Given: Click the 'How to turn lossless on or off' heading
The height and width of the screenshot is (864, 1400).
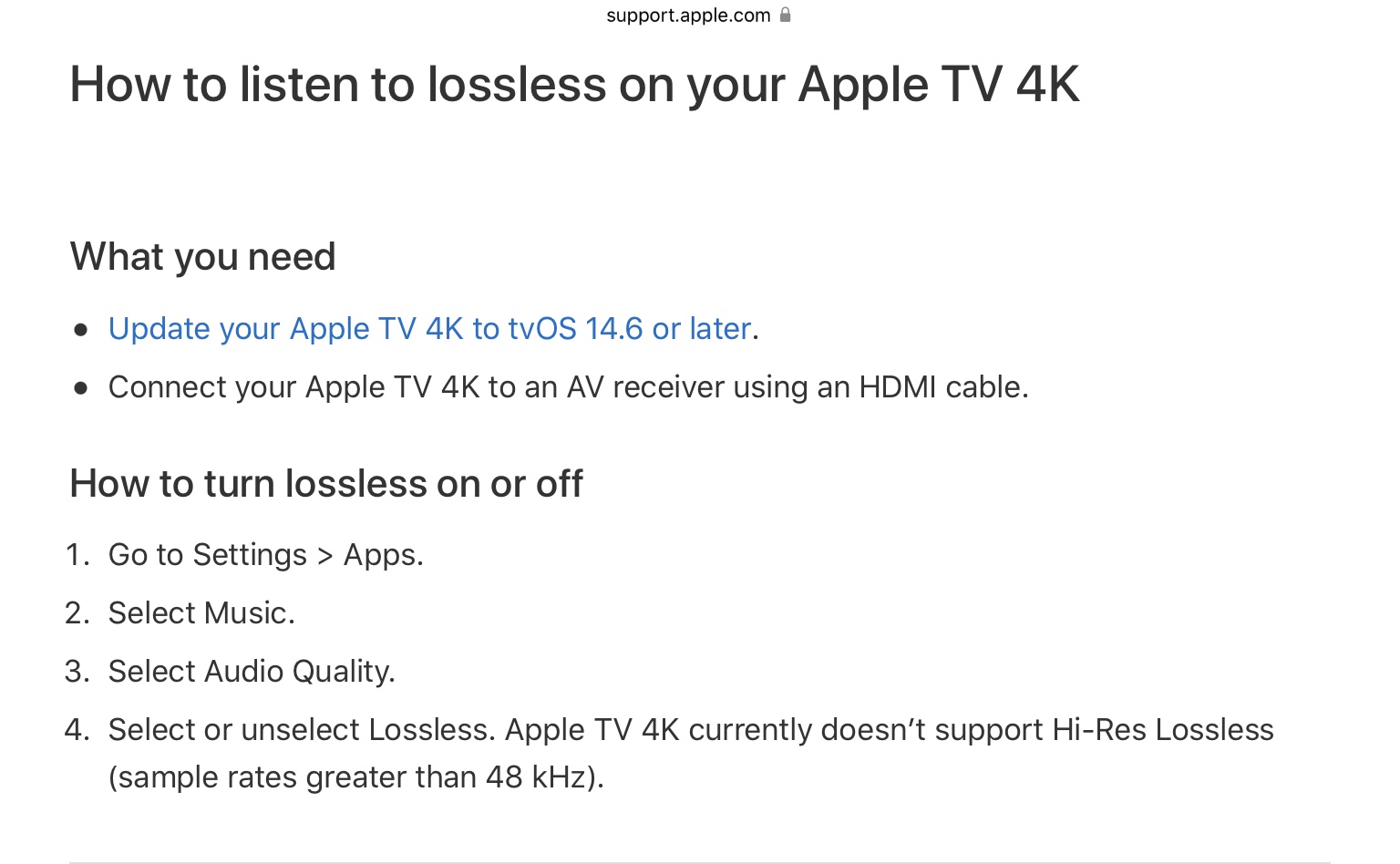Looking at the screenshot, I should [x=326, y=484].
